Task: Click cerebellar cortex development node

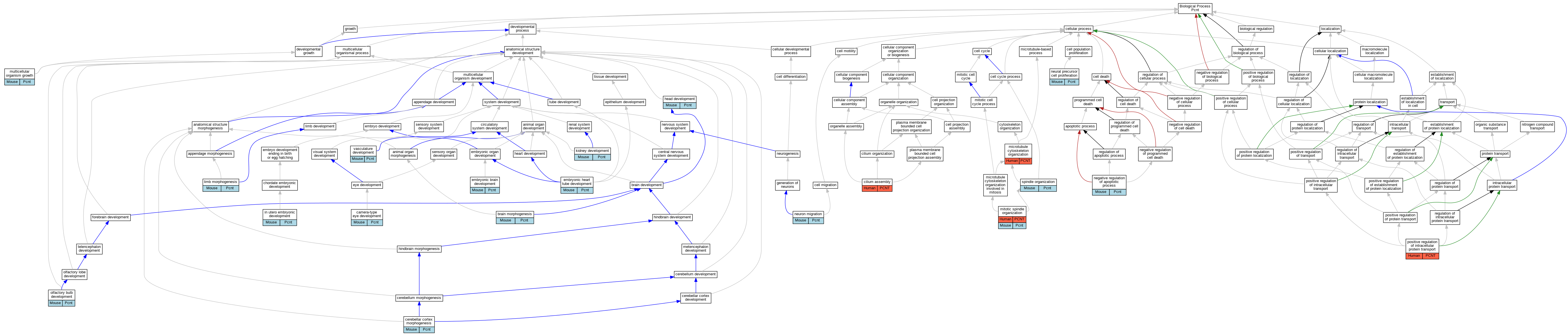Action: [696, 298]
